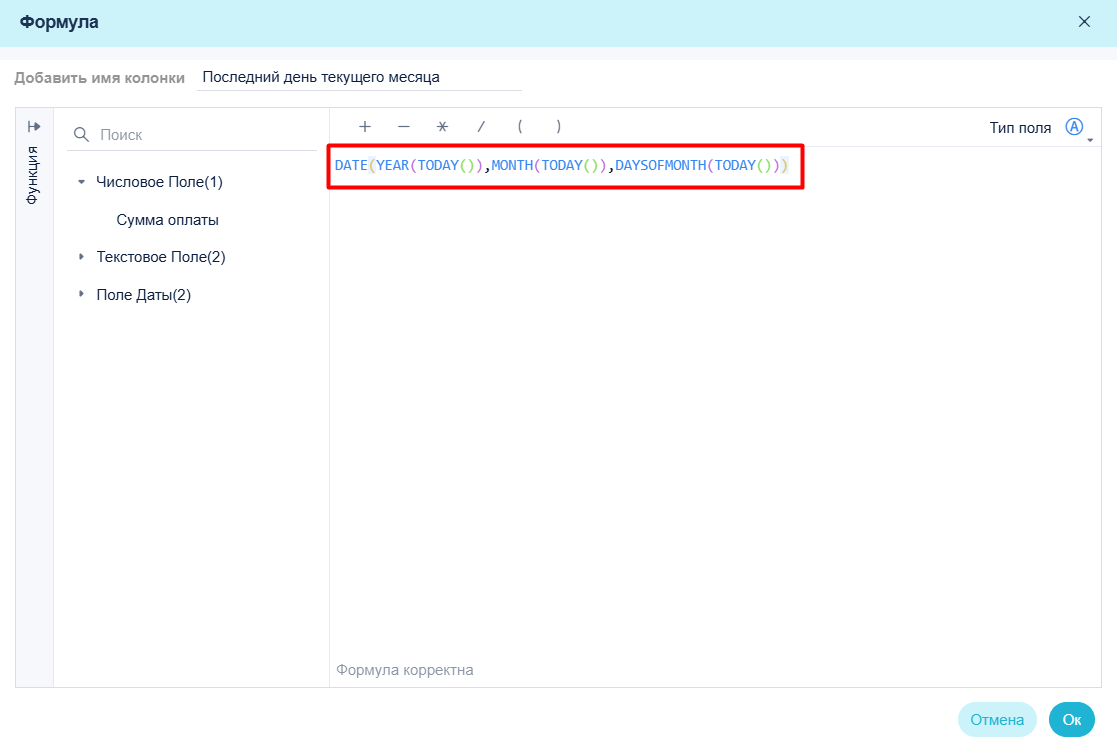Open the Тип поля dropdown arrow

click(1090, 140)
